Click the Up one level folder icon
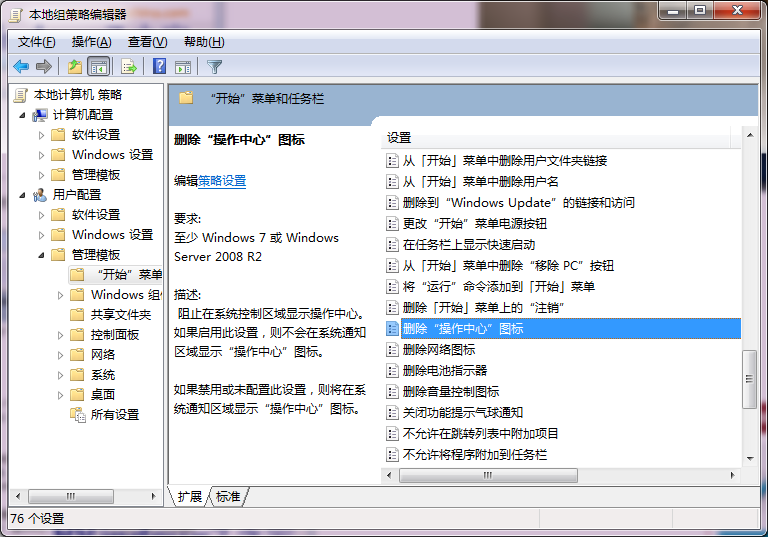The height and width of the screenshot is (537, 768). 75,67
